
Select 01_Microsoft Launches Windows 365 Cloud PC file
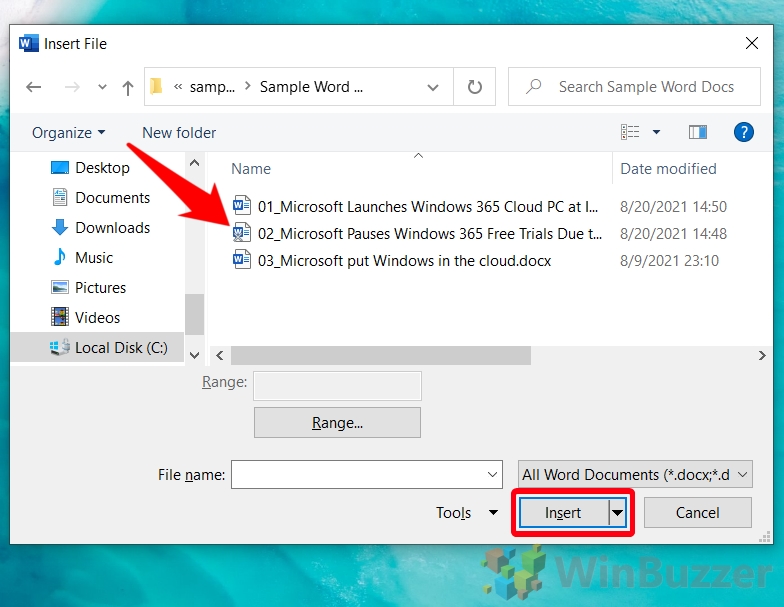(428, 206)
